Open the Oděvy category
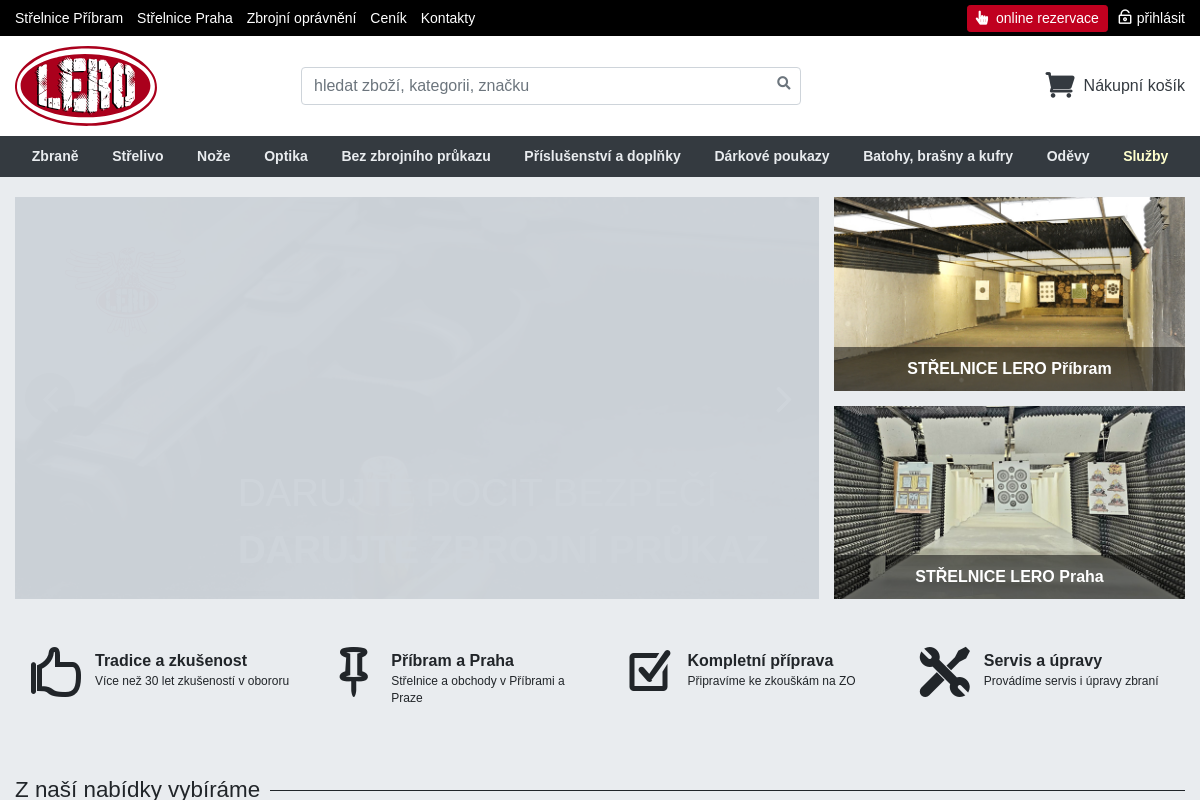 point(1068,156)
